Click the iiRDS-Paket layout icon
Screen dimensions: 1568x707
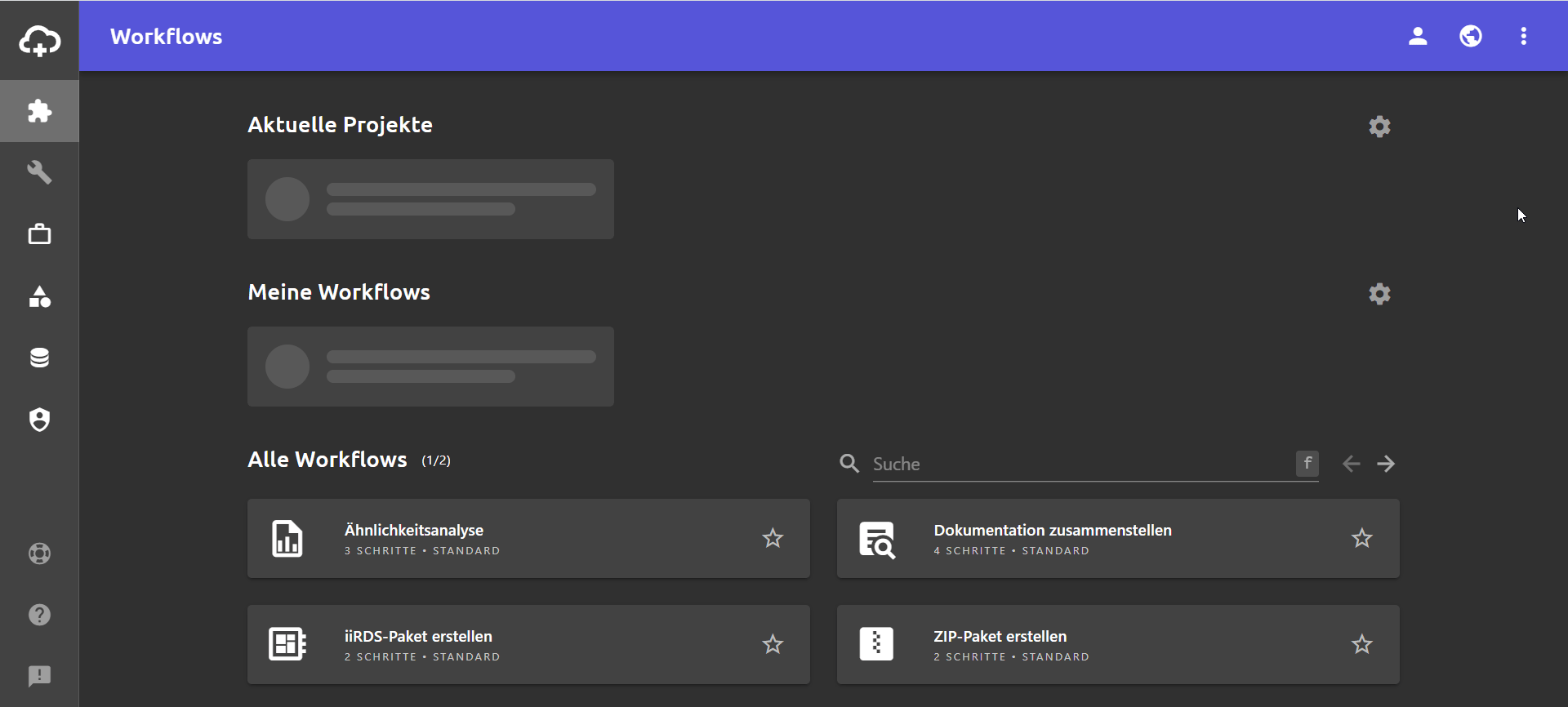tap(287, 644)
